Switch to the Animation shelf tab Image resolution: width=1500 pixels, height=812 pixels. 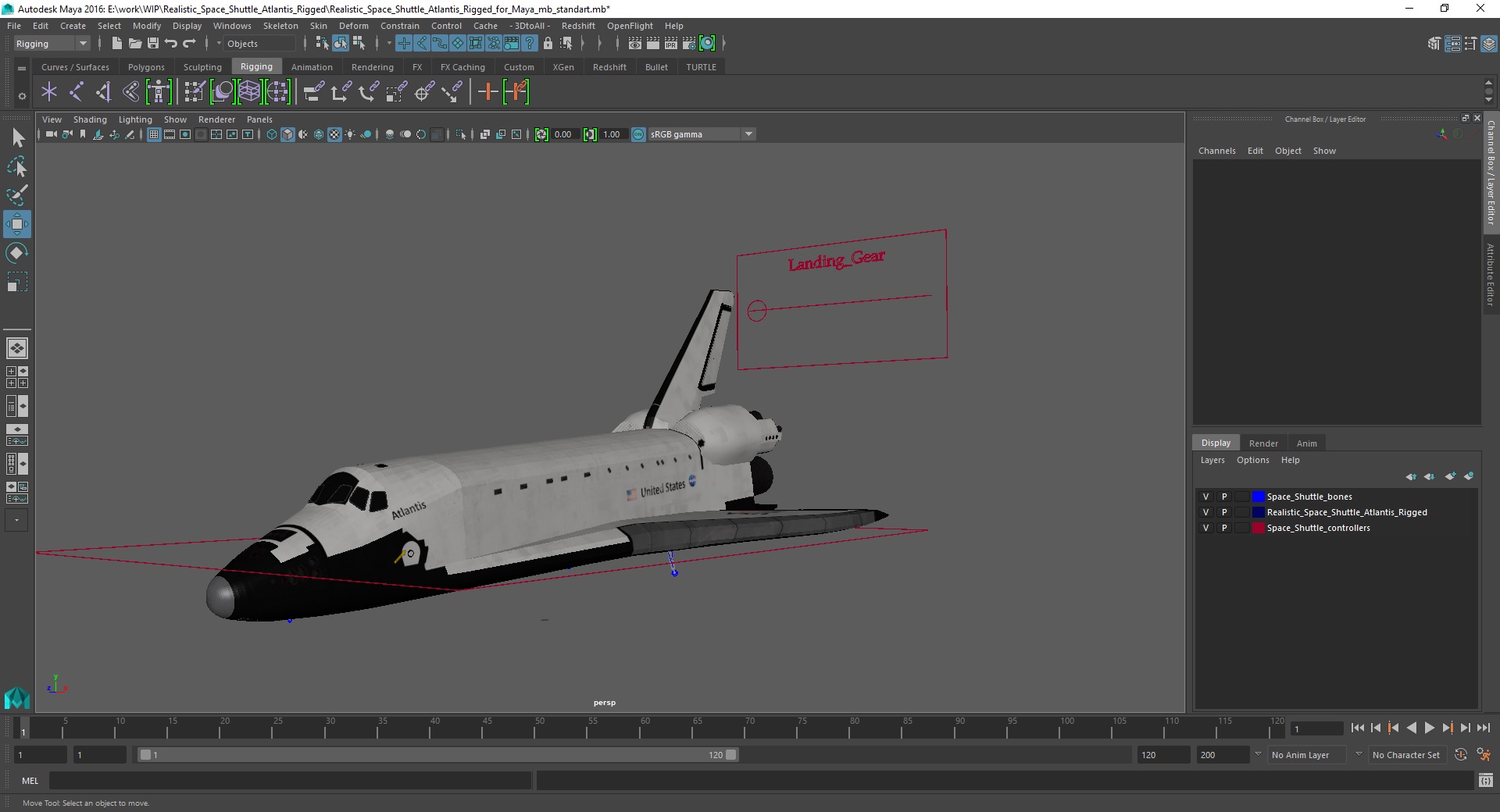(x=312, y=67)
